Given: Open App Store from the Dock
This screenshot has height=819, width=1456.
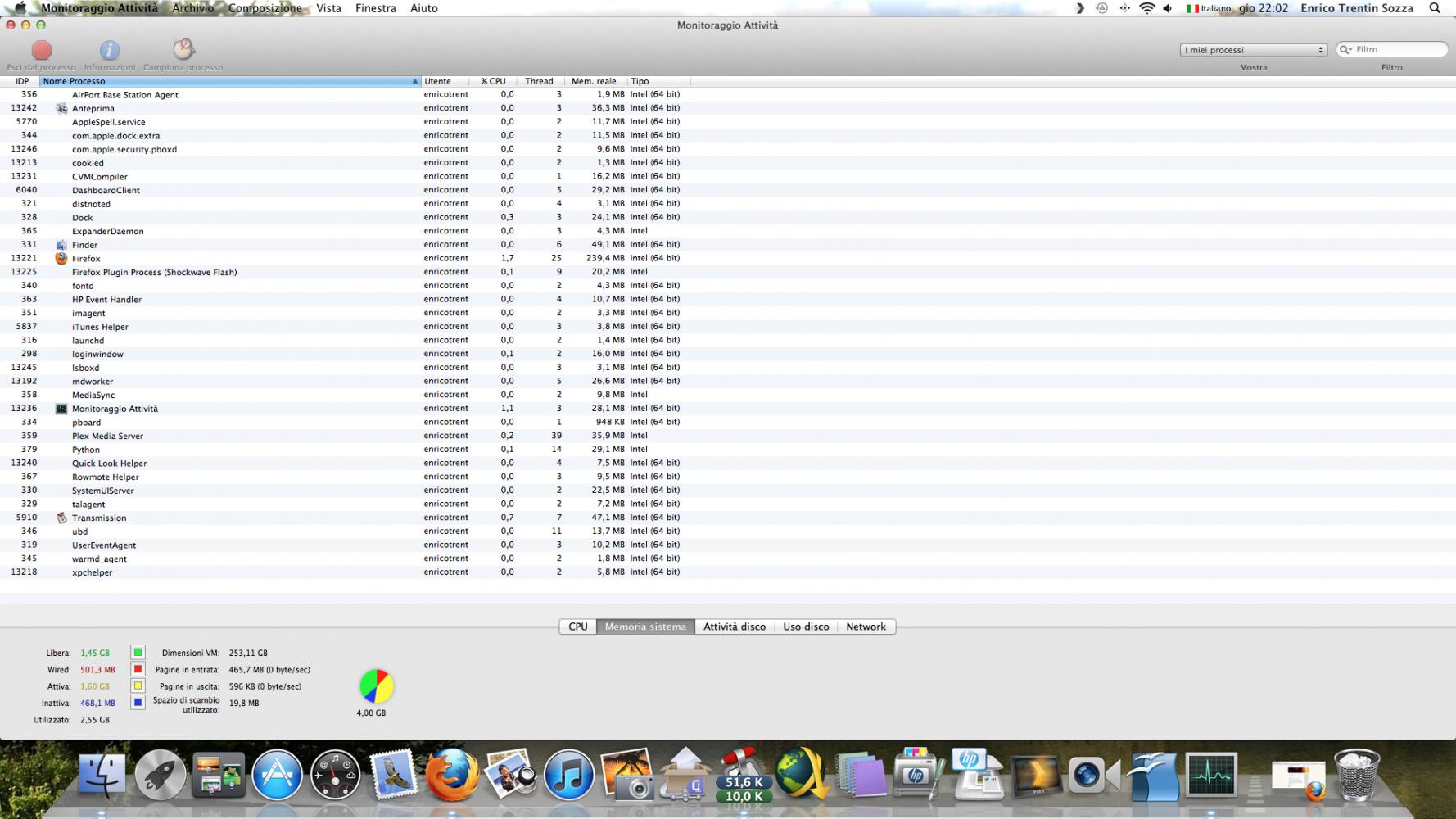Looking at the screenshot, I should (x=277, y=775).
